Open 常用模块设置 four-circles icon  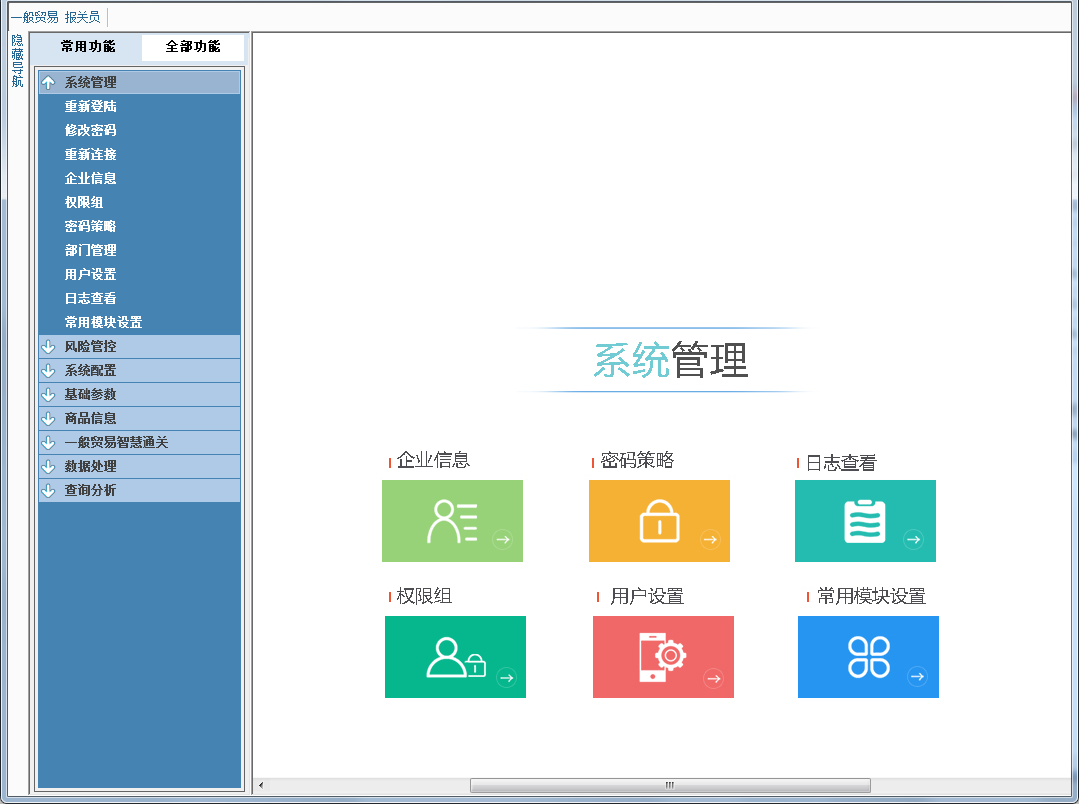click(x=868, y=656)
